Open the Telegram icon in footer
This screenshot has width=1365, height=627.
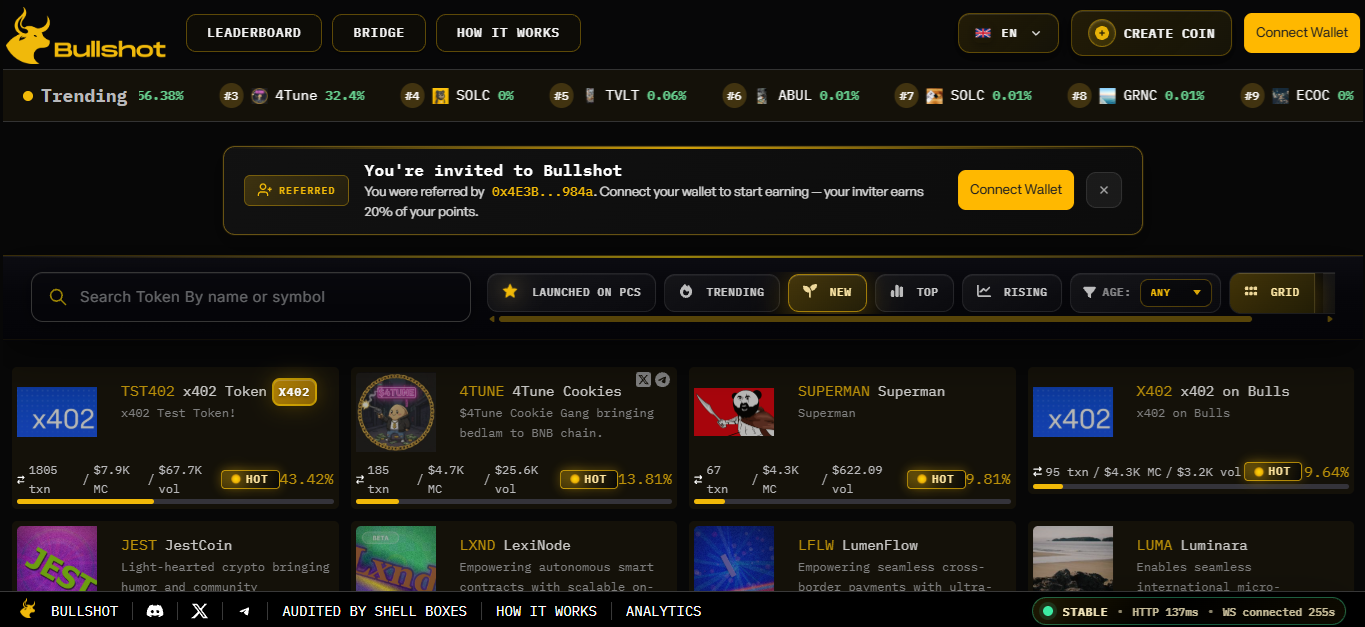click(x=244, y=611)
